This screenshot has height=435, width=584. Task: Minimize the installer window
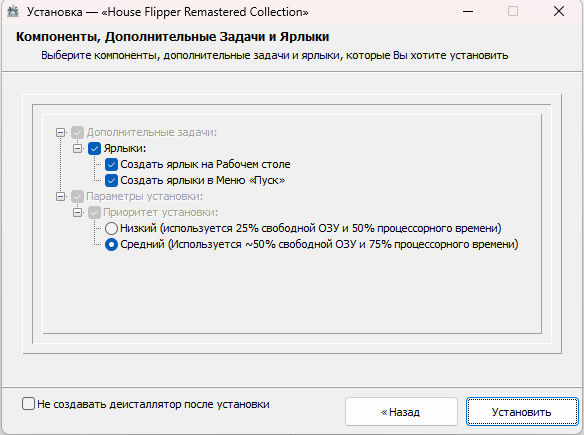tap(468, 12)
